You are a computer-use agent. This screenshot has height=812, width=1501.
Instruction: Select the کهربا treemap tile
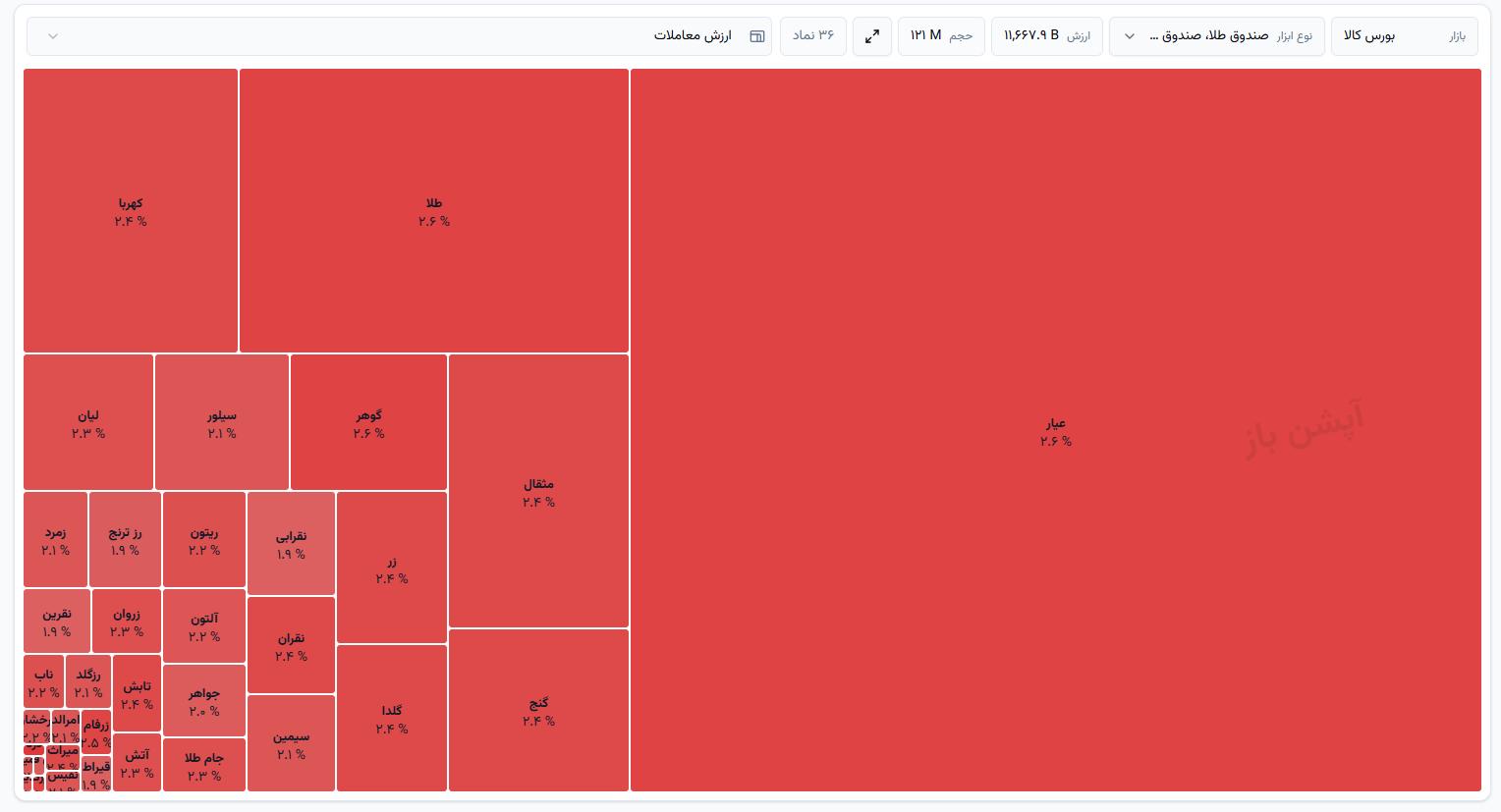(x=131, y=211)
